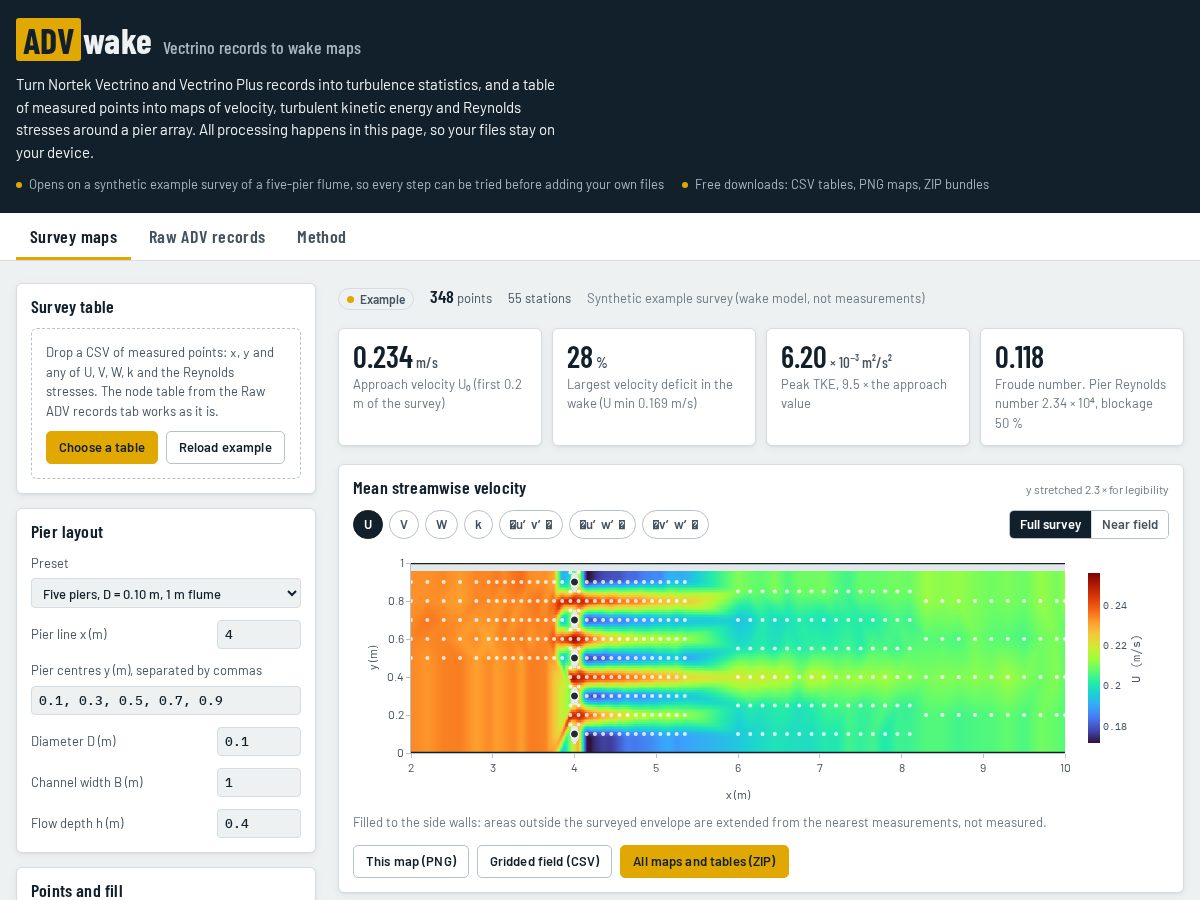This screenshot has width=1200, height=900.
Task: Click the Pier layout heading
Action: point(67,532)
